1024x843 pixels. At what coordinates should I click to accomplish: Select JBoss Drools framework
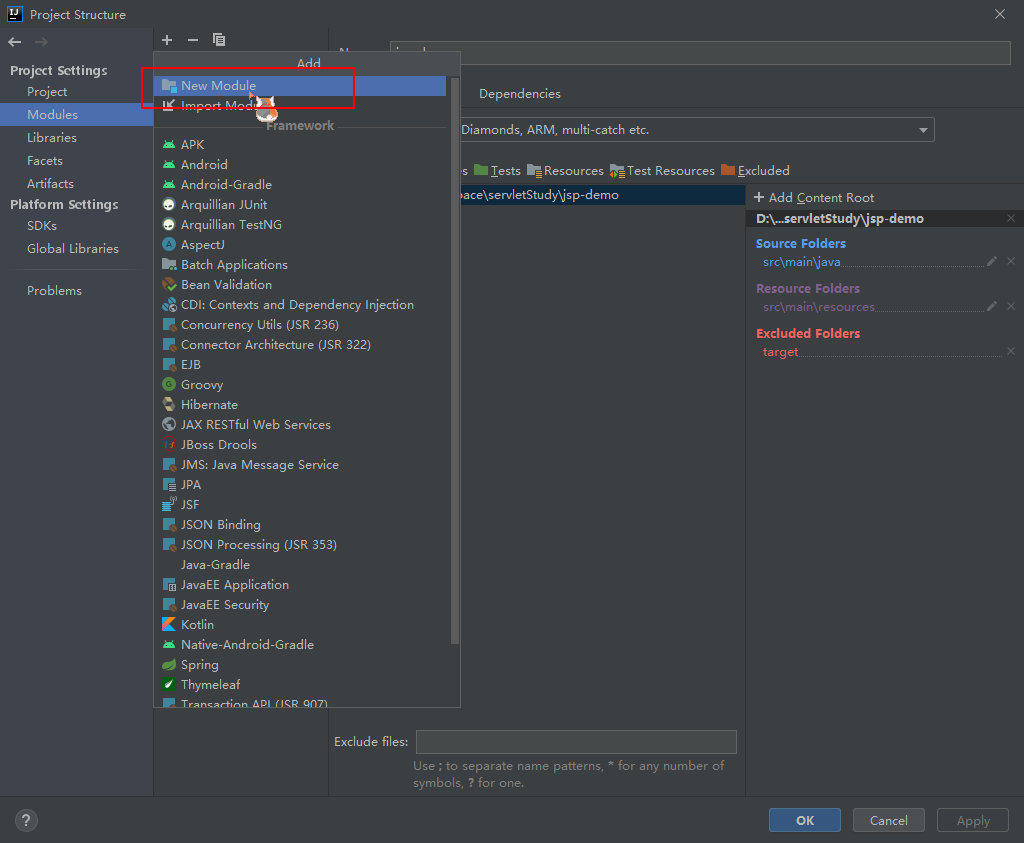[x=302, y=445]
